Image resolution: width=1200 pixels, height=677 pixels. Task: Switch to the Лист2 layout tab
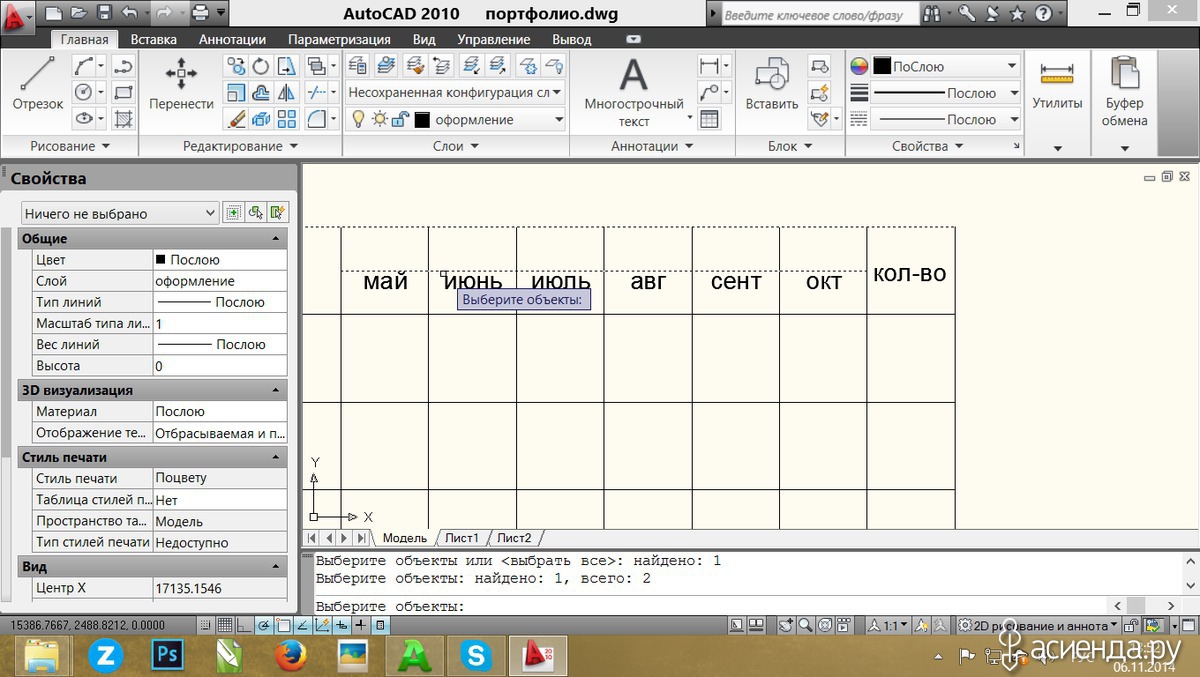pyautogui.click(x=514, y=538)
